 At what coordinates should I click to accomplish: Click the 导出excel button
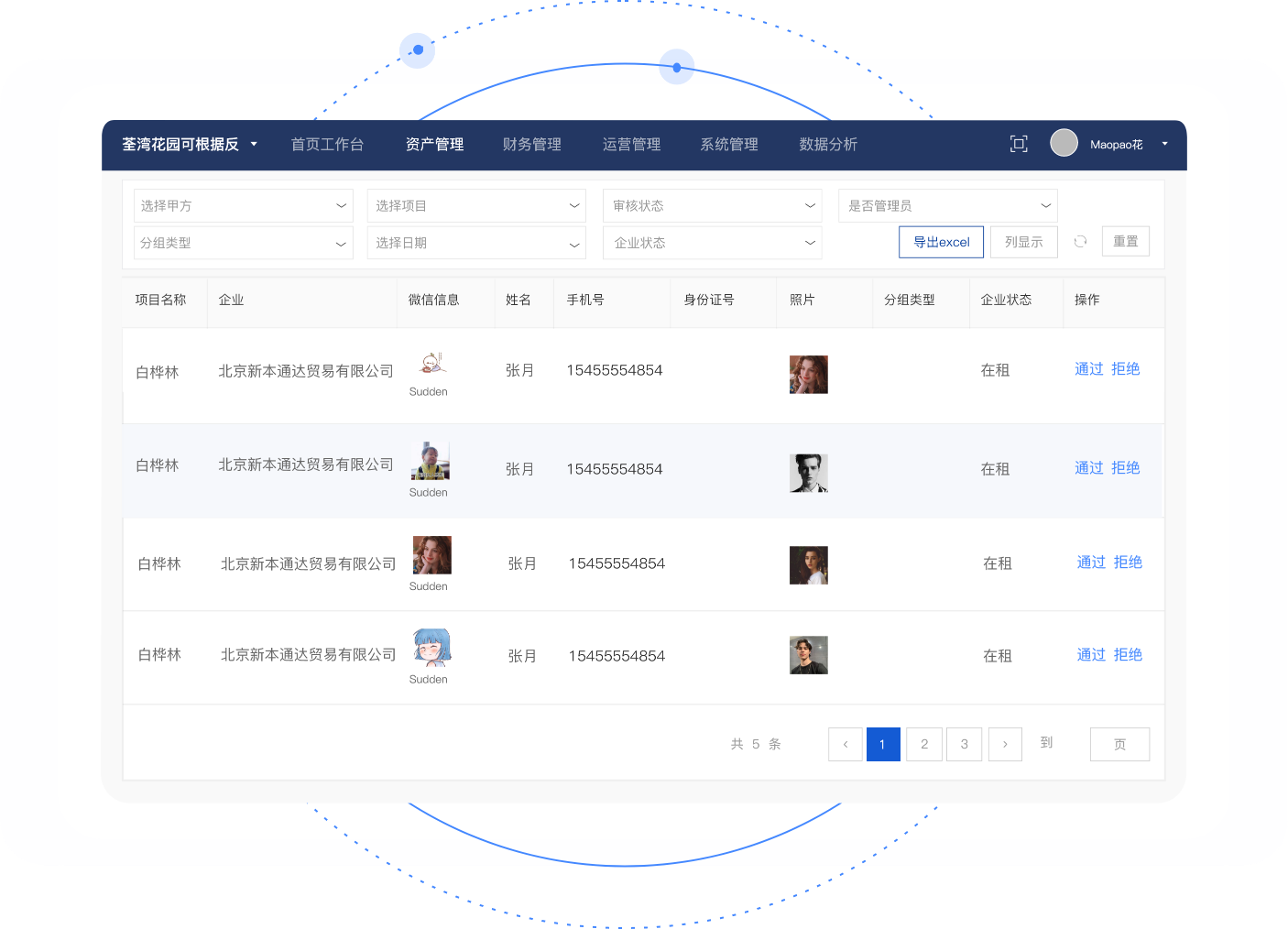pyautogui.click(x=941, y=242)
